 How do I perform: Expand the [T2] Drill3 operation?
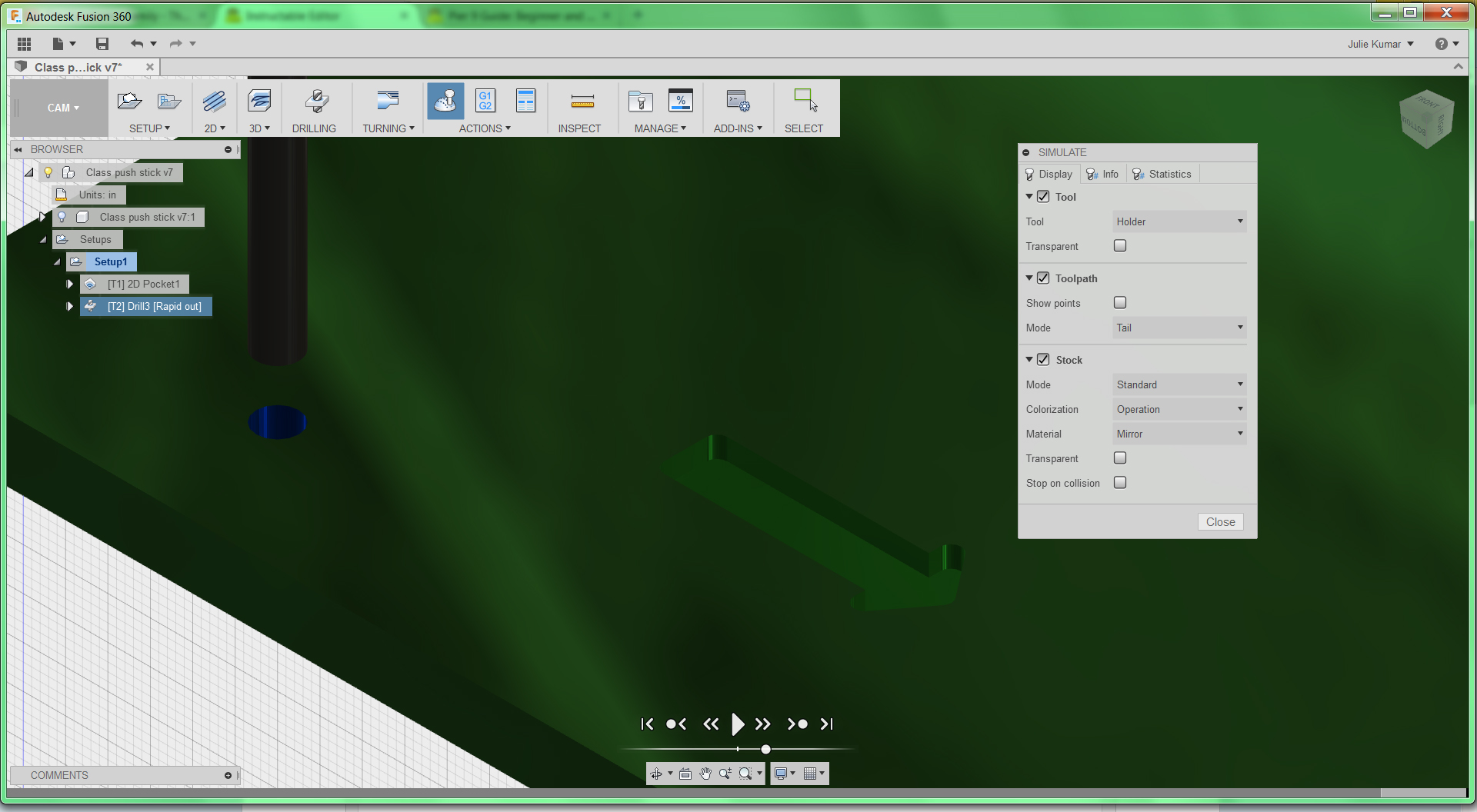tap(70, 306)
